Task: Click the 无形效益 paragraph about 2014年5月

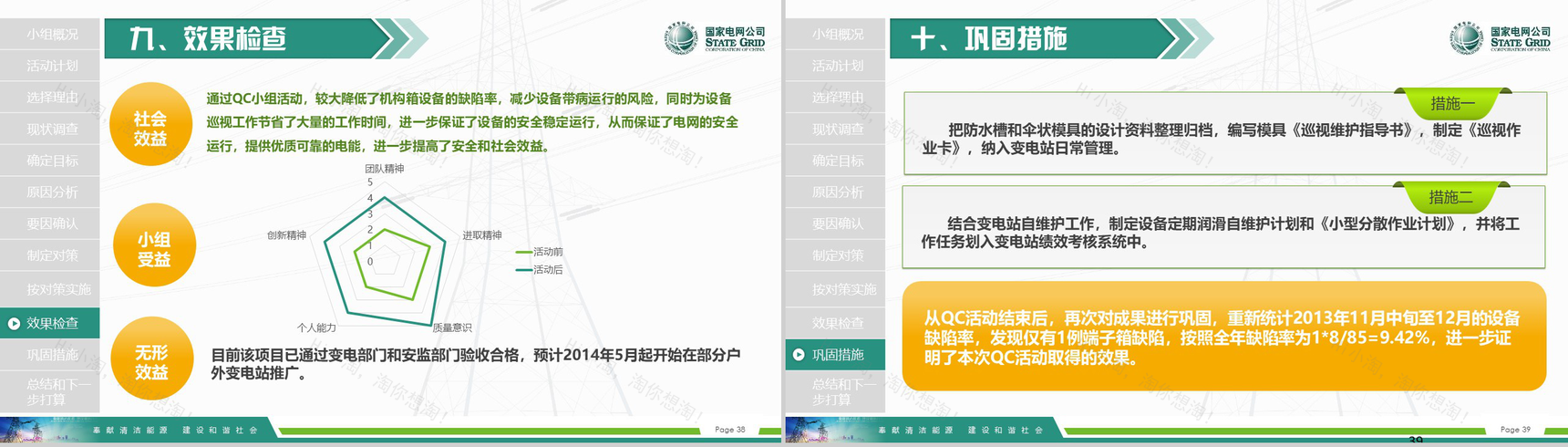Action: click(475, 364)
